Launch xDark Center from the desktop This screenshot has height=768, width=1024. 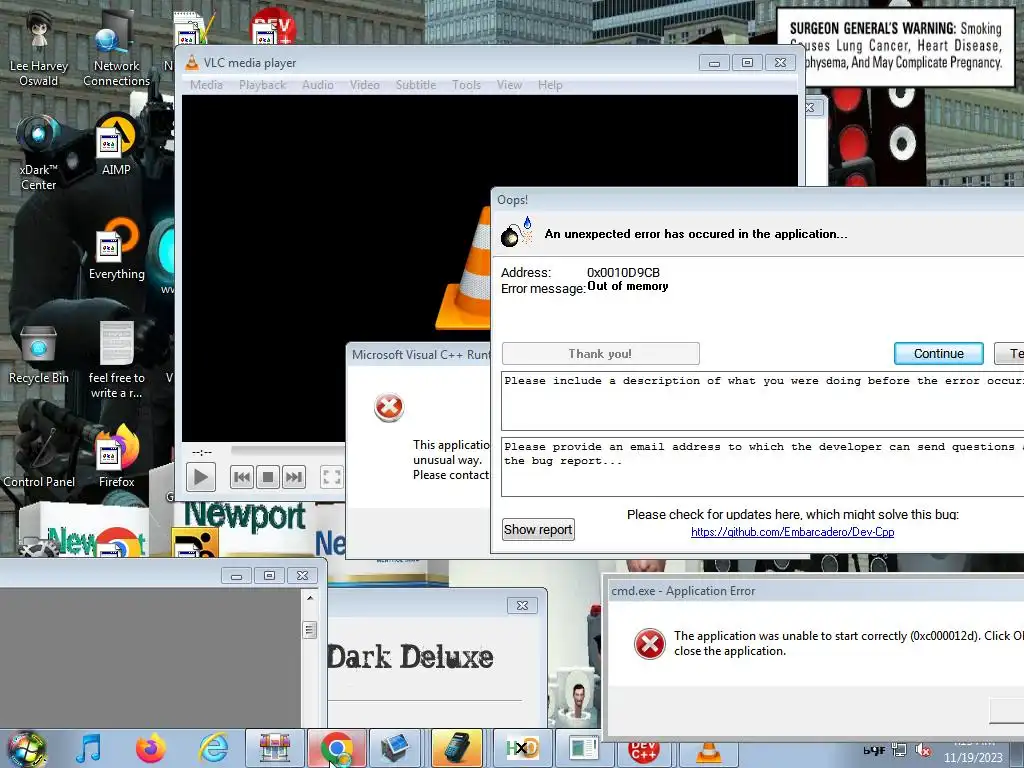tap(39, 153)
